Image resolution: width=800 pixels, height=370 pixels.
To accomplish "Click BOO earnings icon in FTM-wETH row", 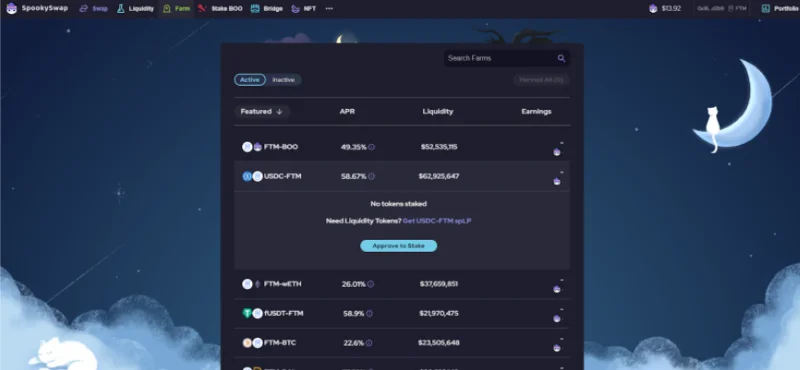I will click(x=557, y=289).
